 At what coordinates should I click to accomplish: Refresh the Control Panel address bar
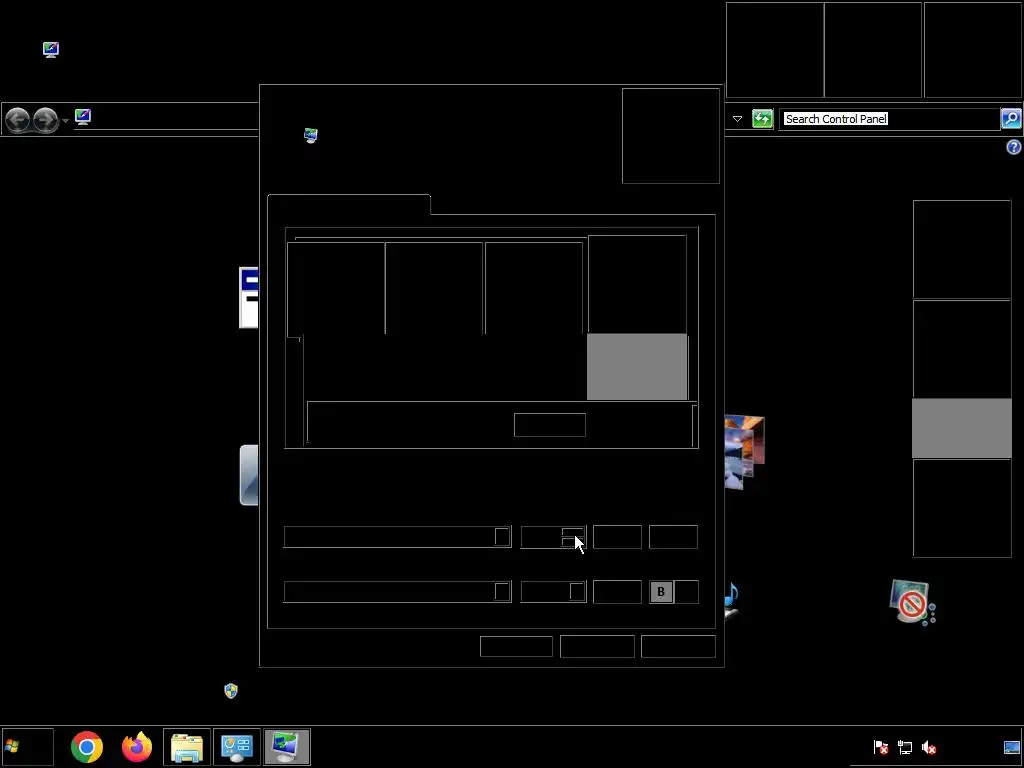(762, 119)
